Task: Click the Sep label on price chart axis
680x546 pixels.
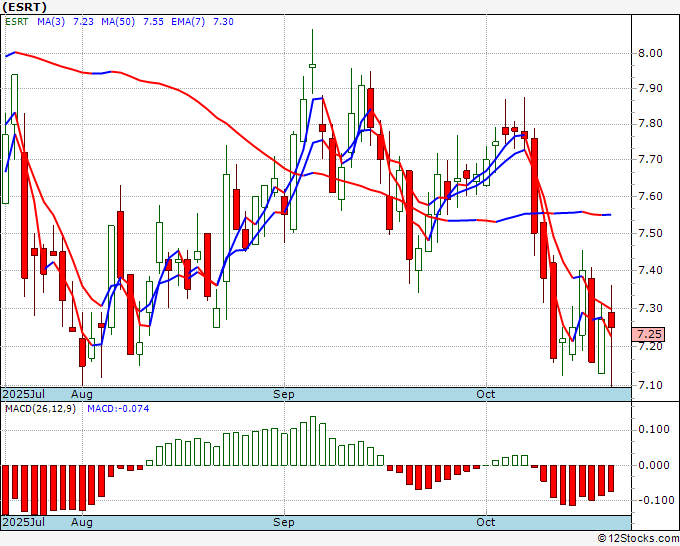Action: click(x=284, y=394)
